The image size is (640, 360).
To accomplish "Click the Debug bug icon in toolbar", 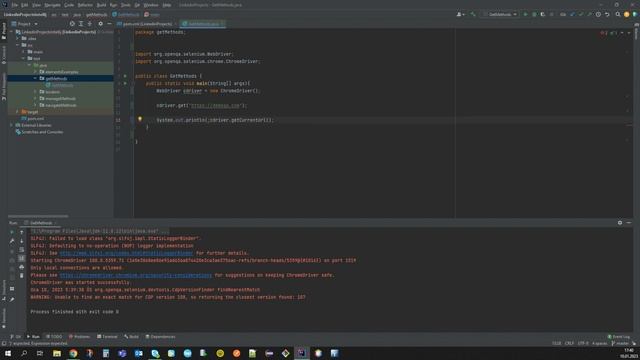I will click(x=534, y=14).
